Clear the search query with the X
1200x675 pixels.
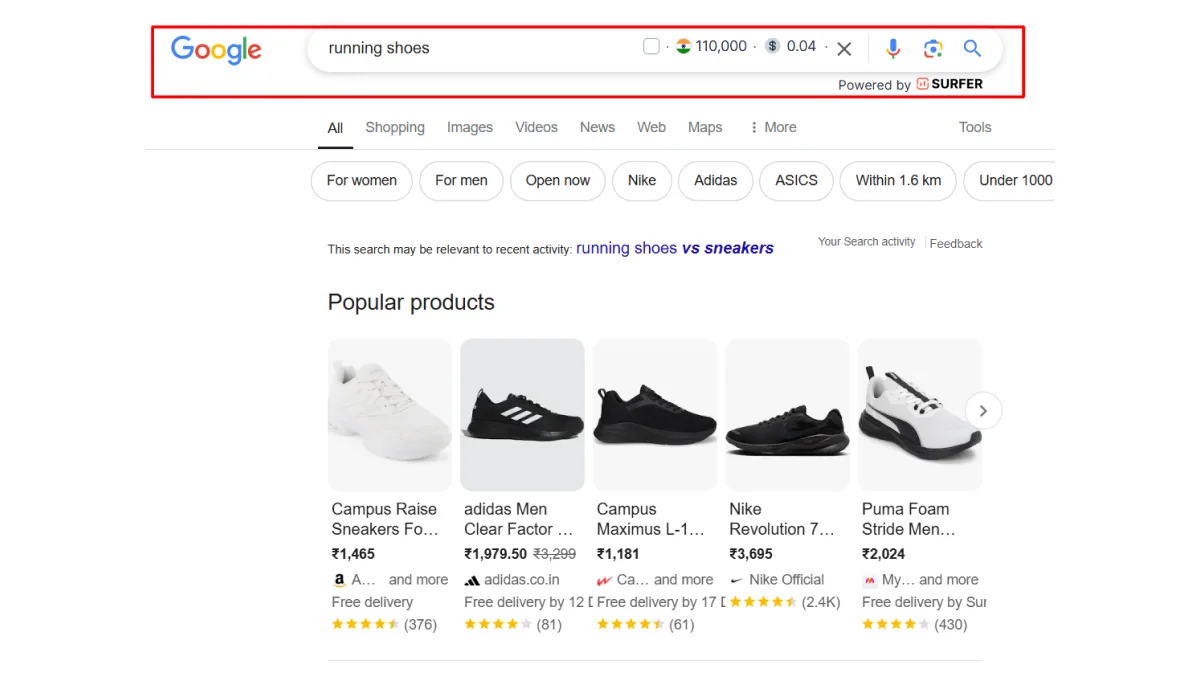[x=844, y=49]
